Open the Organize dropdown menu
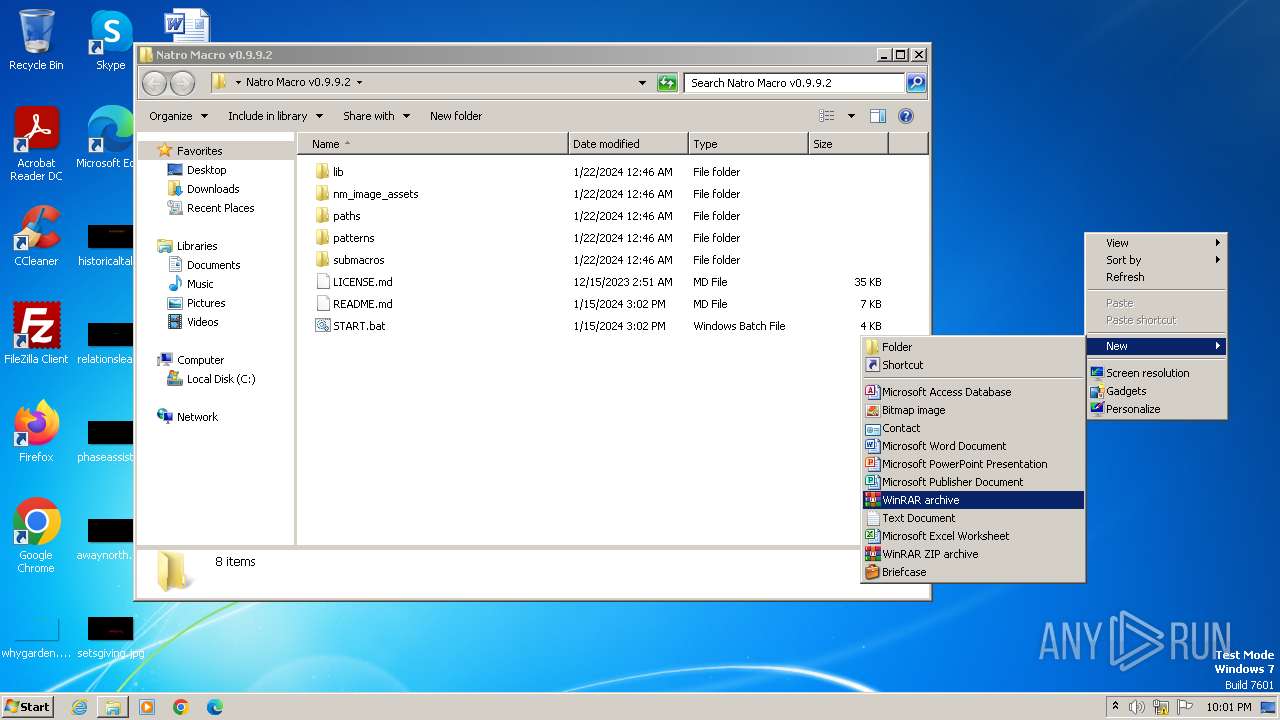The width and height of the screenshot is (1280, 720). (x=179, y=116)
